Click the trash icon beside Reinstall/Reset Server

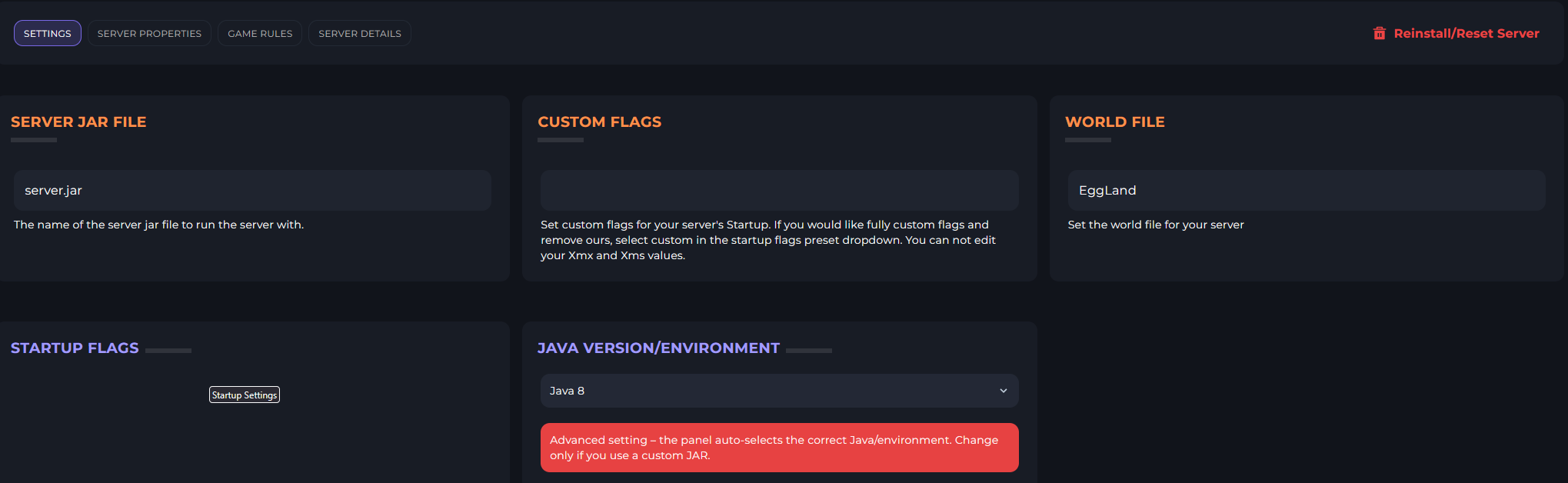pos(1380,33)
